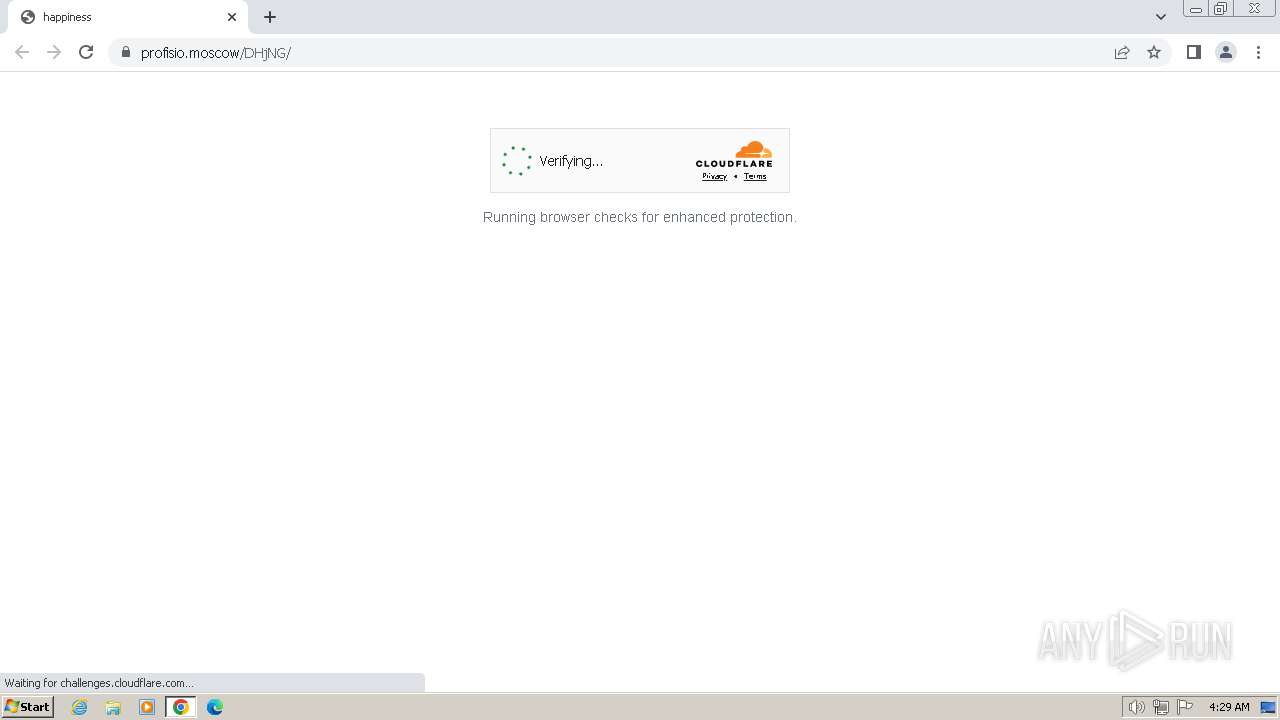Viewport: 1280px width, 720px height.
Task: Open the volume control in the tray
Action: point(1137,707)
